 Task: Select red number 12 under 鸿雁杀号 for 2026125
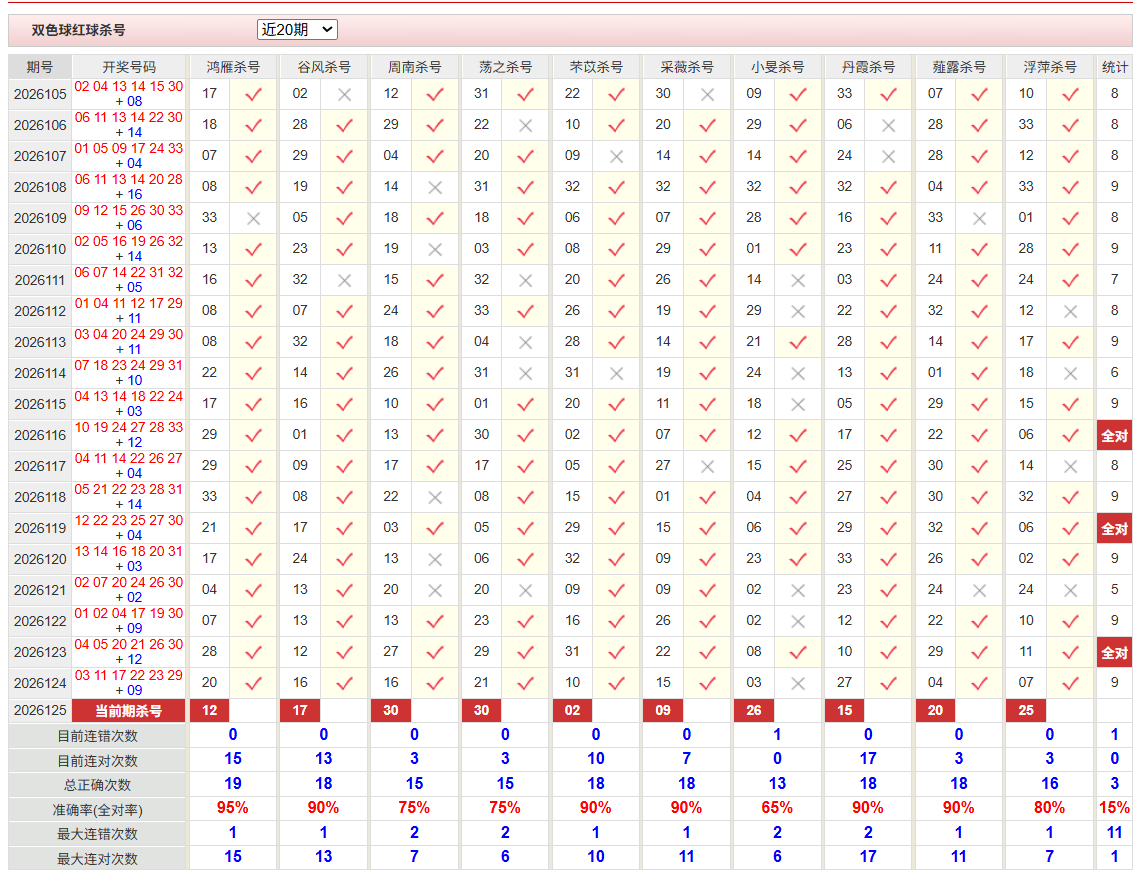pos(210,711)
